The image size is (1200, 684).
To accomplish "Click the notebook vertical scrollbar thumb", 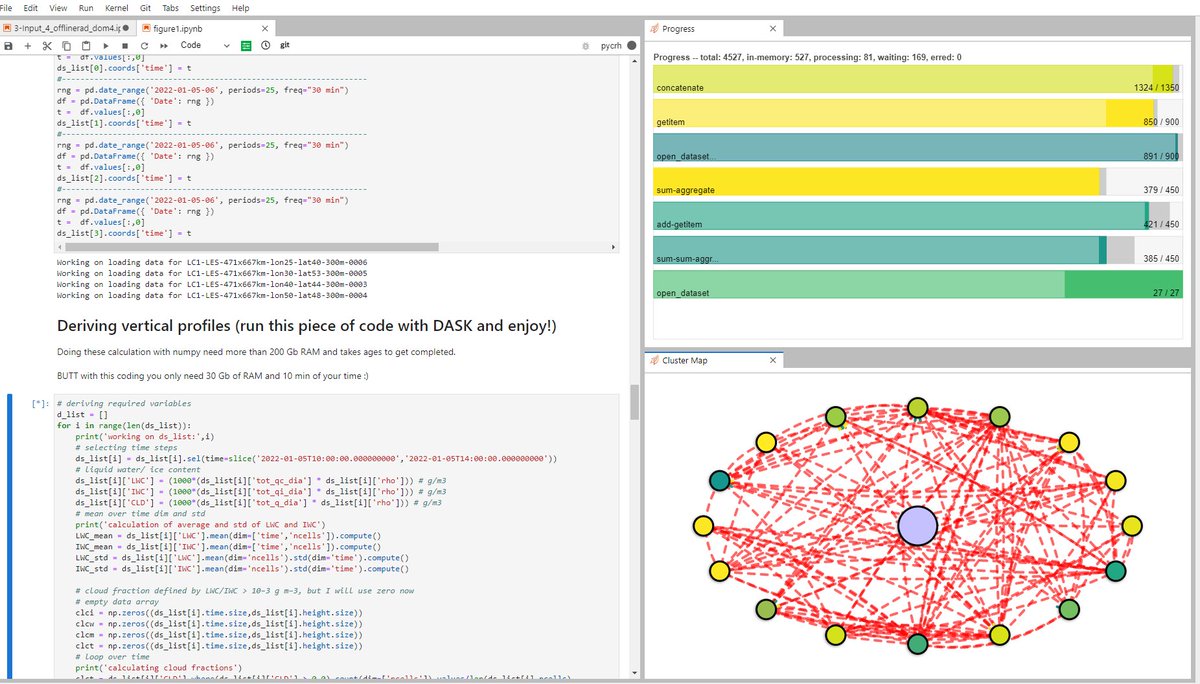I will [634, 401].
